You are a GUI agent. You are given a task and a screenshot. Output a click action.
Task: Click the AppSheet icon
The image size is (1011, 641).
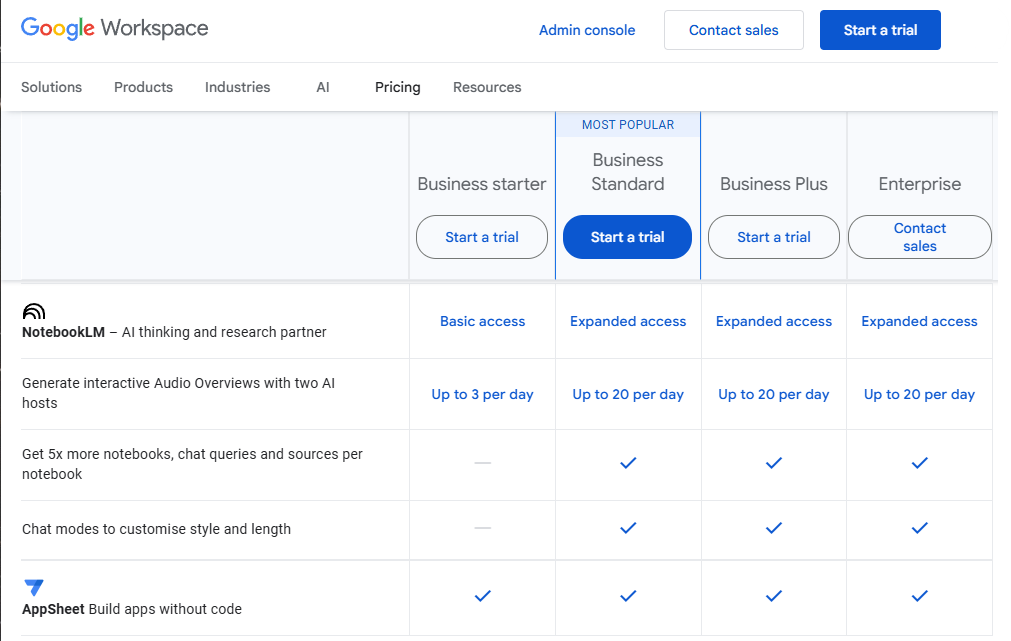(x=33, y=586)
